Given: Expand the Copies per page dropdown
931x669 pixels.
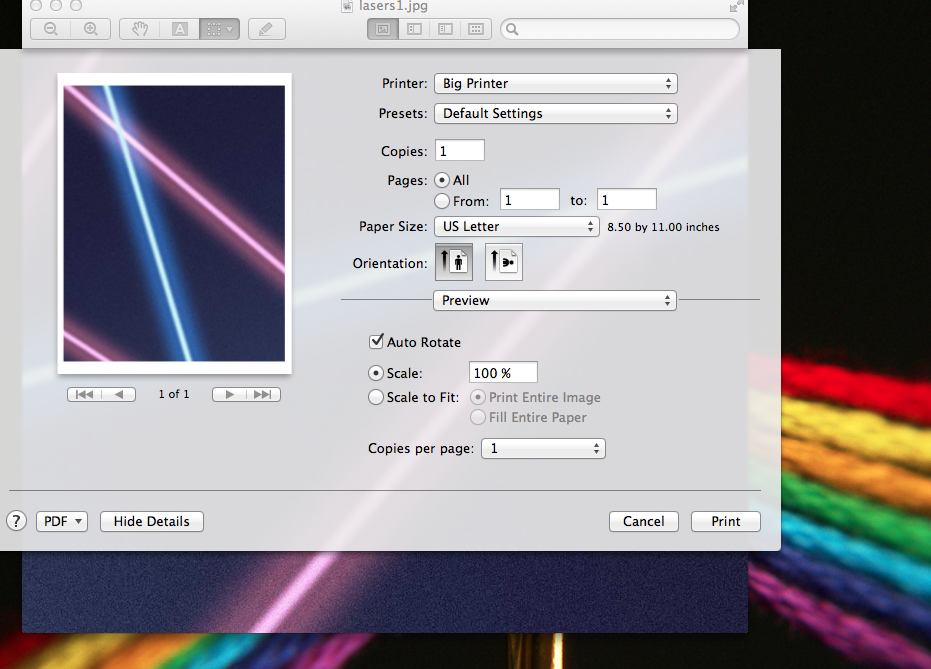Looking at the screenshot, I should 543,449.
